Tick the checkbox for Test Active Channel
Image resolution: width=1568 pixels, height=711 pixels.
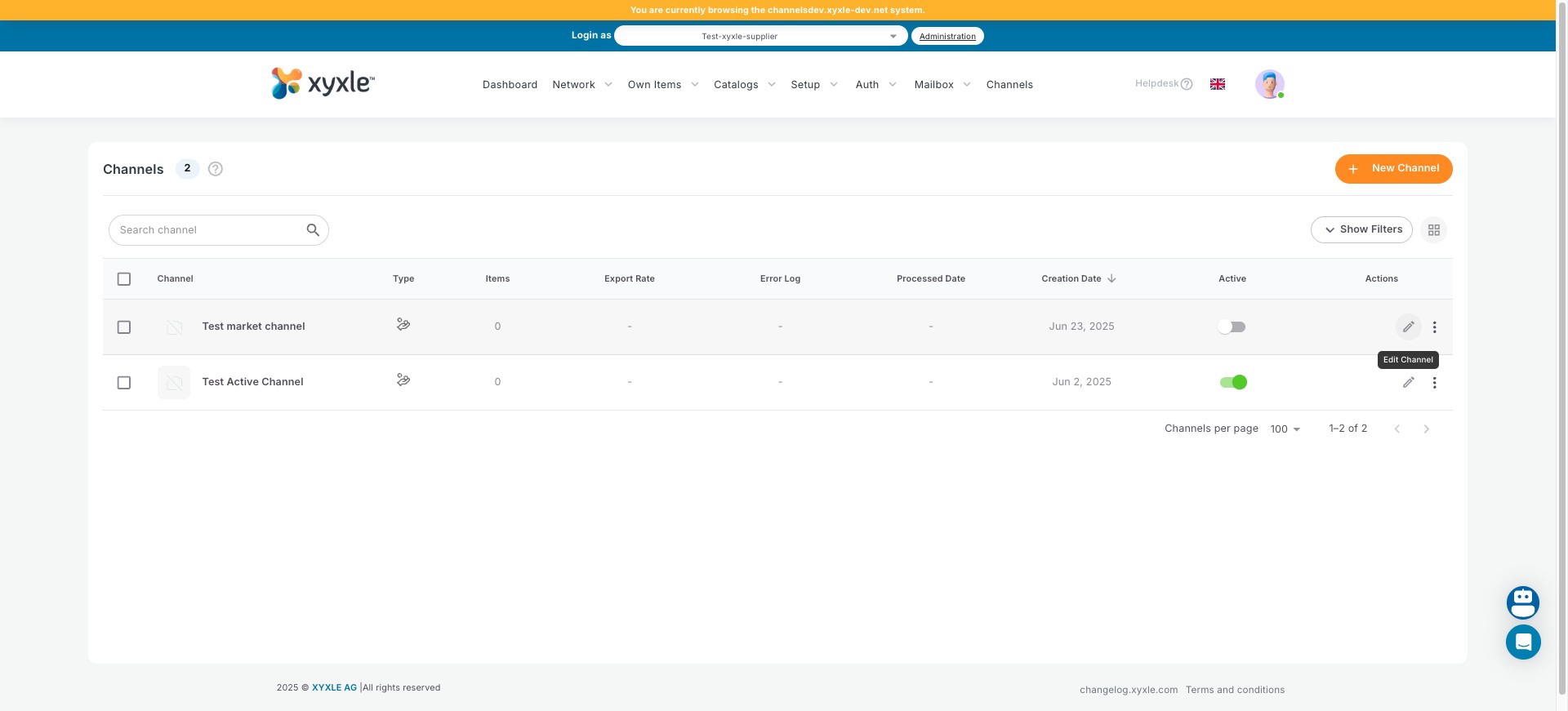click(124, 383)
